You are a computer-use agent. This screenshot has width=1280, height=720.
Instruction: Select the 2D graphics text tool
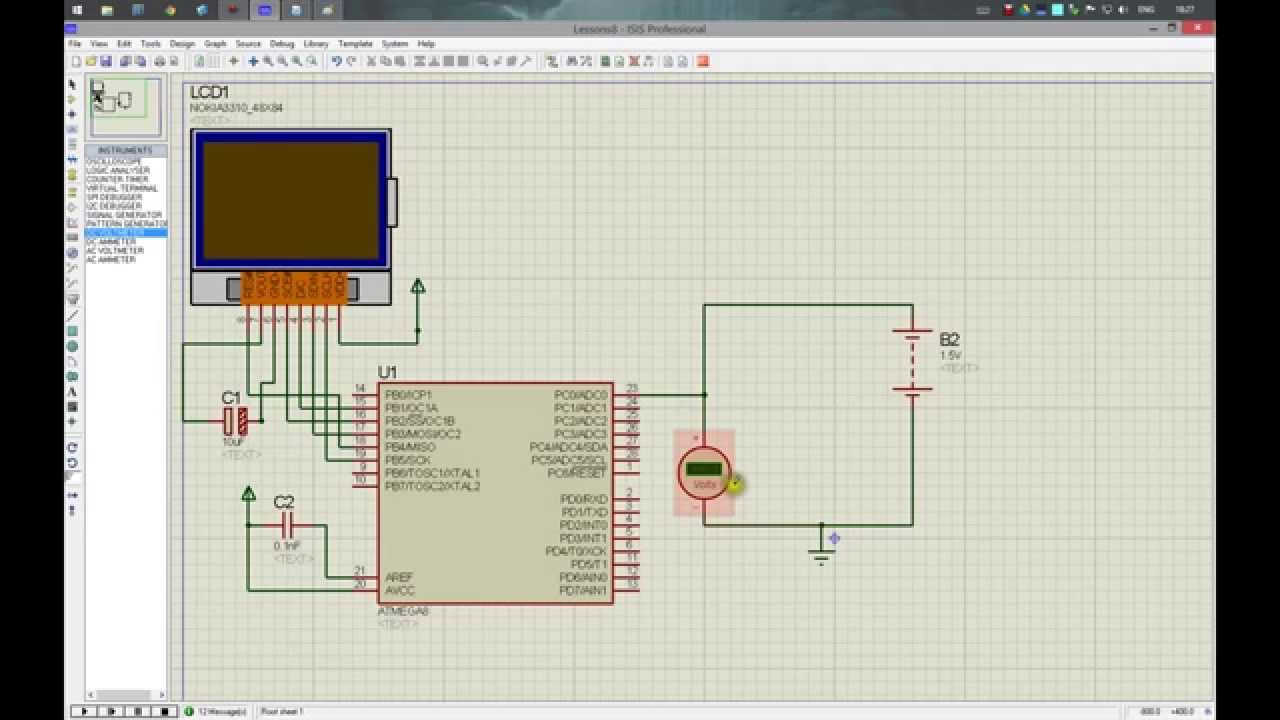[72, 391]
